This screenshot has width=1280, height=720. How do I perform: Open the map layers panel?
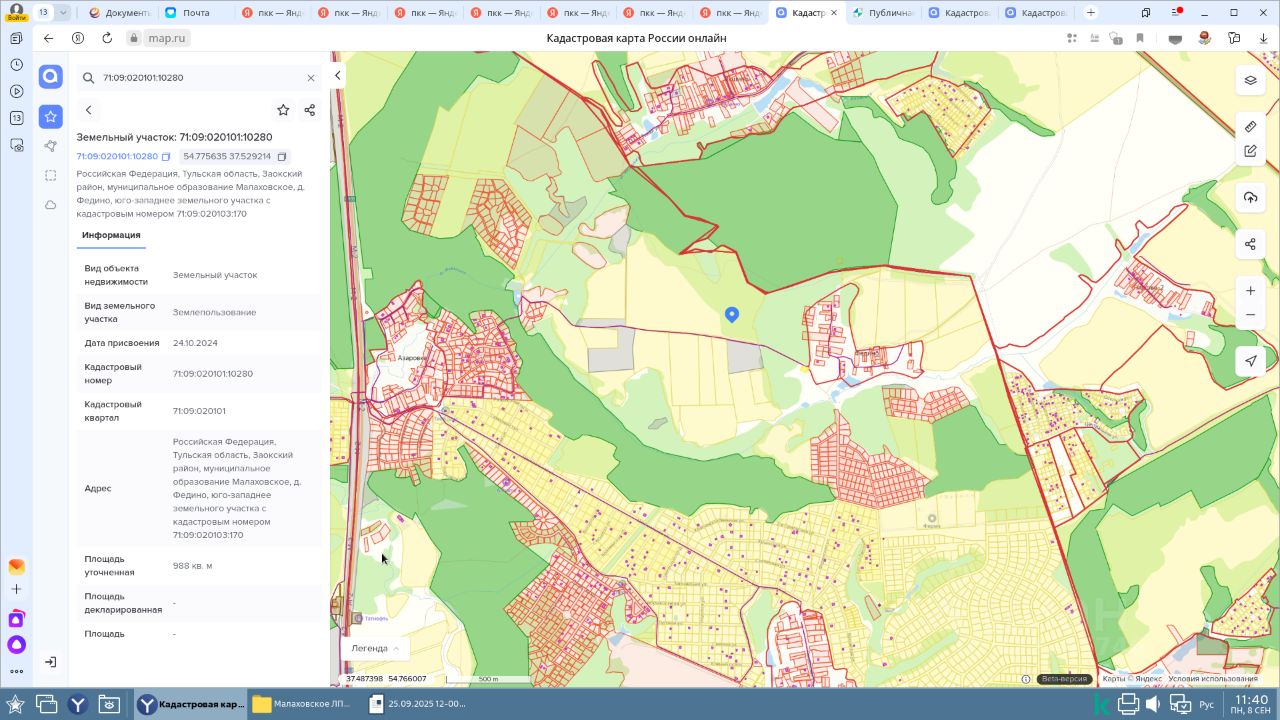tap(1250, 80)
